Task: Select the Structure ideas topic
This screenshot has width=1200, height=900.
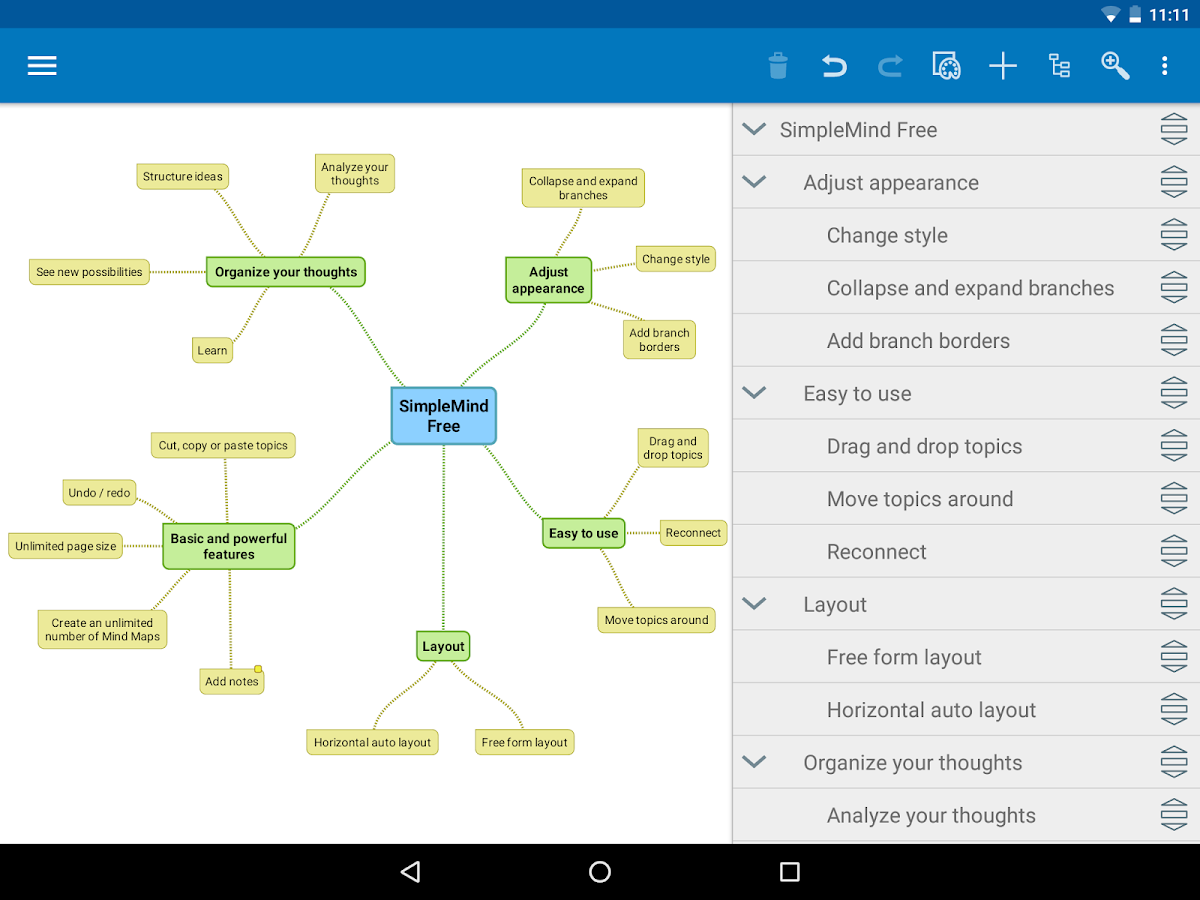Action: coord(183,177)
